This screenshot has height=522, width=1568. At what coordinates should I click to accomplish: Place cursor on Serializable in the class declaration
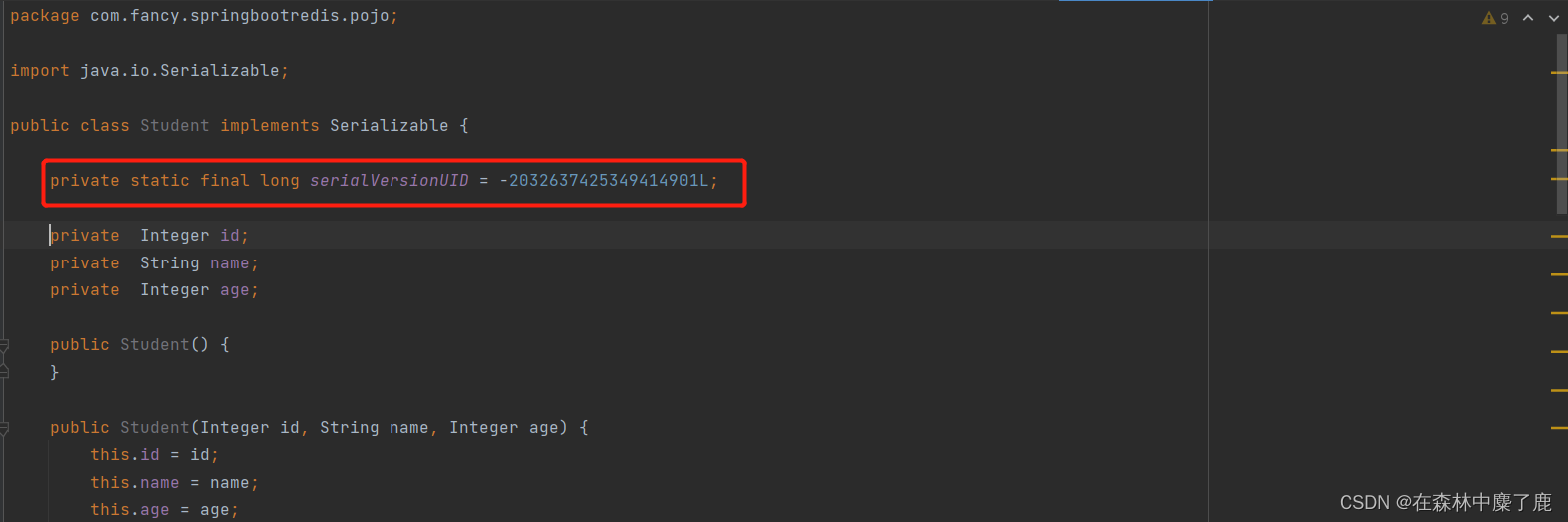pos(390,126)
